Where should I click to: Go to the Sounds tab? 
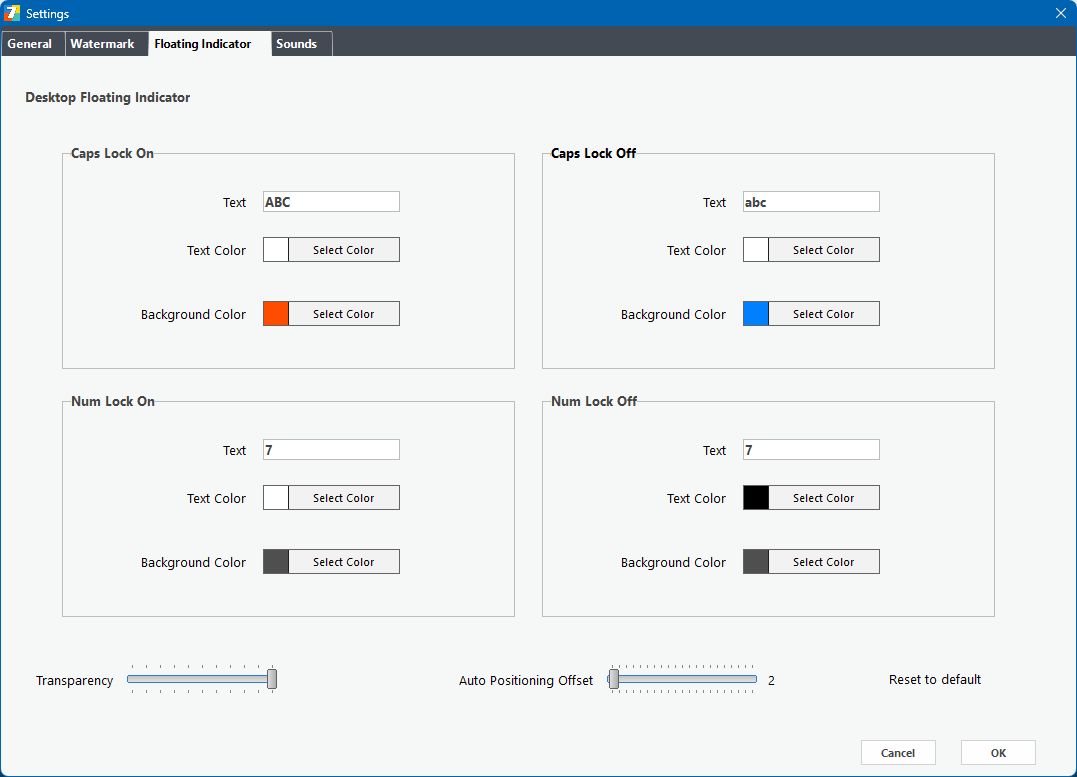pyautogui.click(x=302, y=43)
